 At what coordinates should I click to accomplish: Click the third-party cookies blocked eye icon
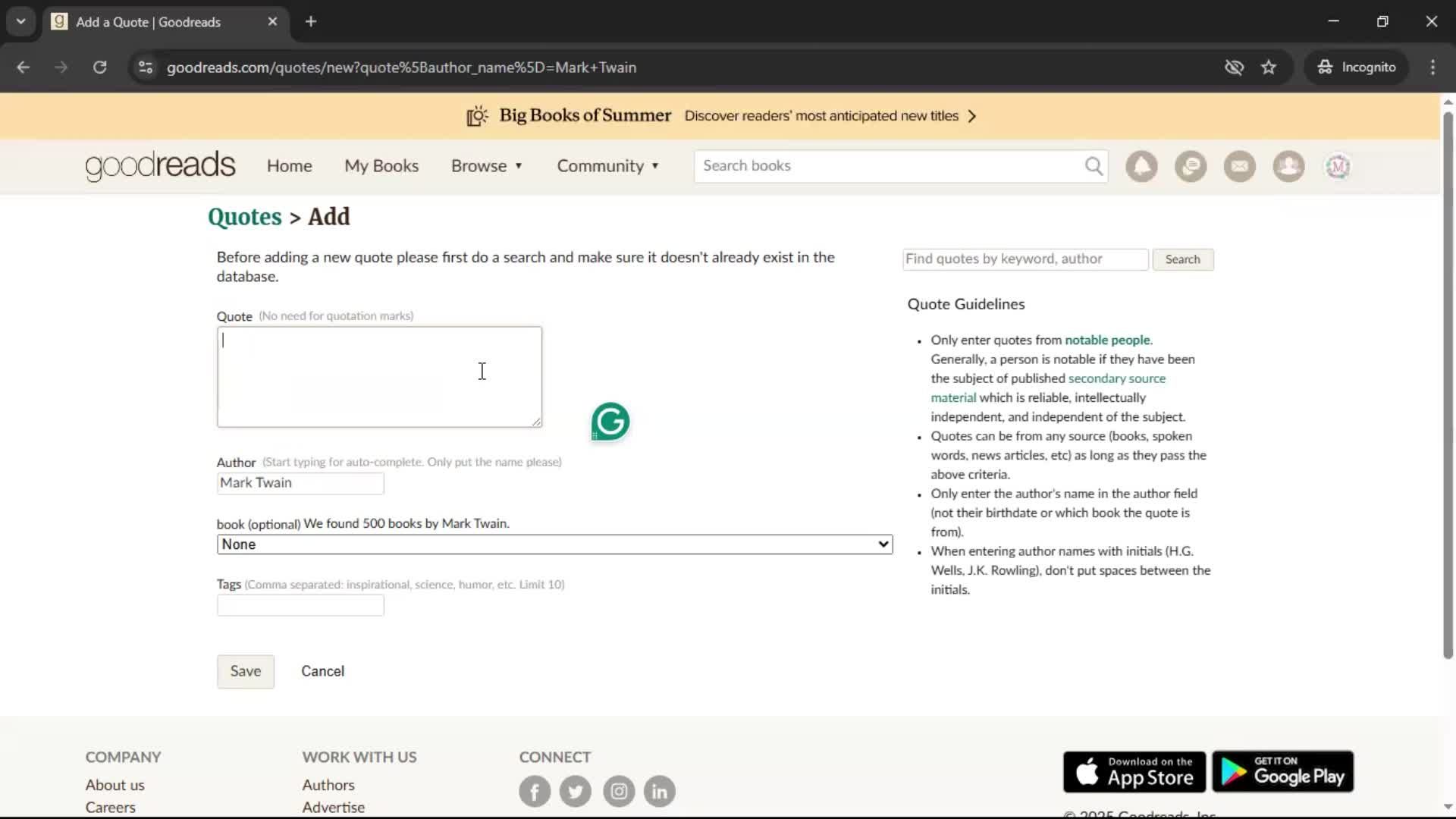pos(1234,67)
